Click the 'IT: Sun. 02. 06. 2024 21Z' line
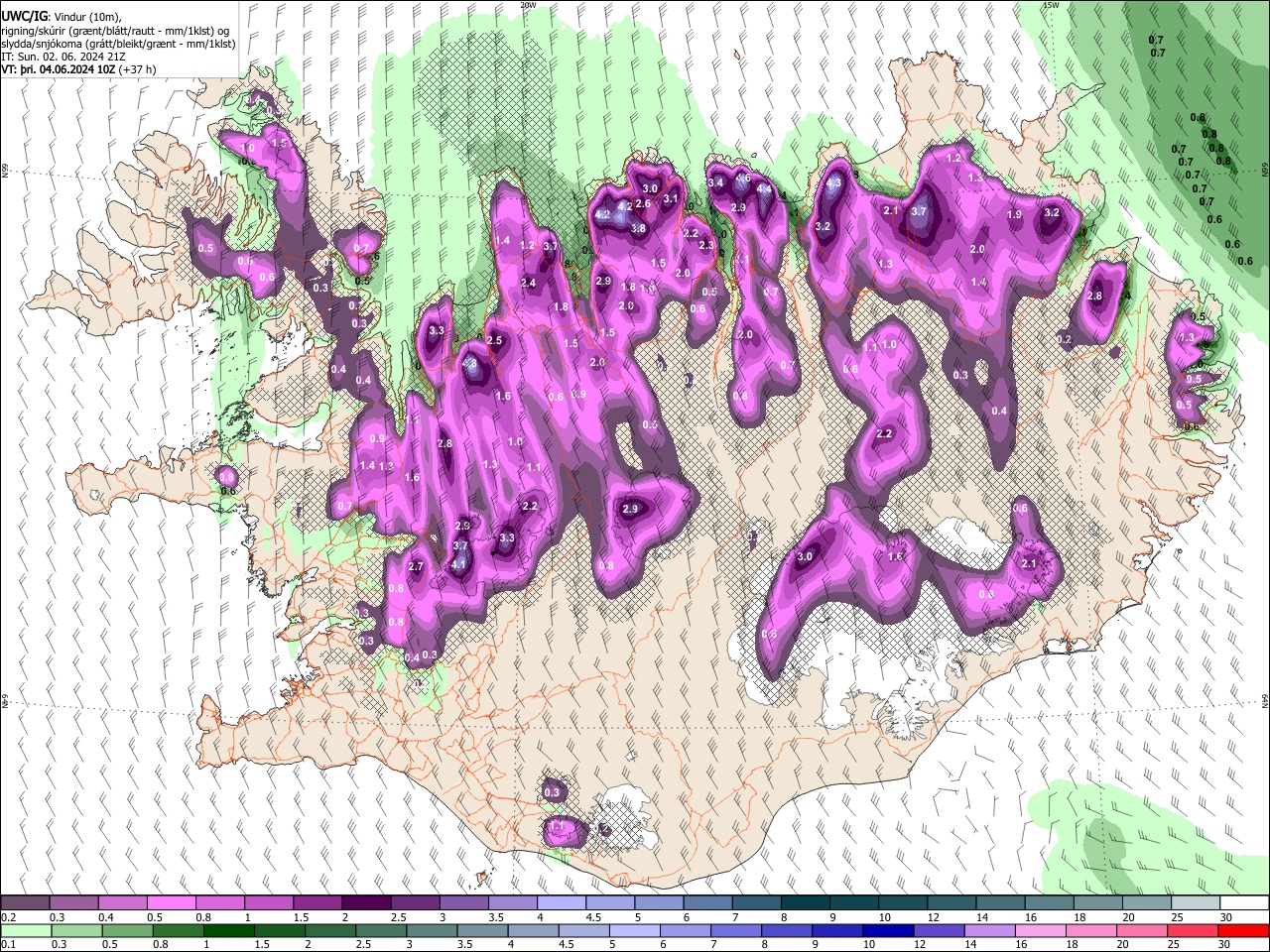Image resolution: width=1270 pixels, height=952 pixels. point(63,57)
